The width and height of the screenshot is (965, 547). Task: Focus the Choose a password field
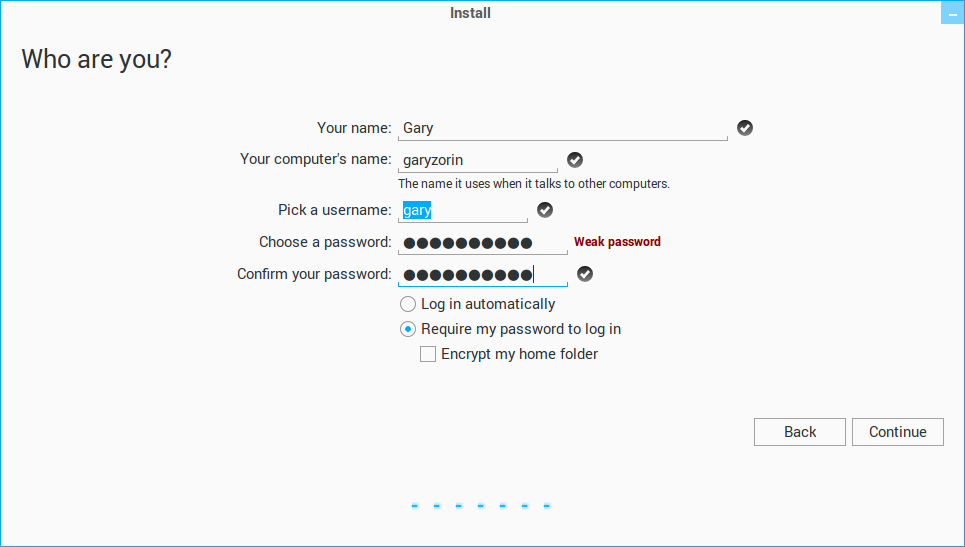point(482,243)
